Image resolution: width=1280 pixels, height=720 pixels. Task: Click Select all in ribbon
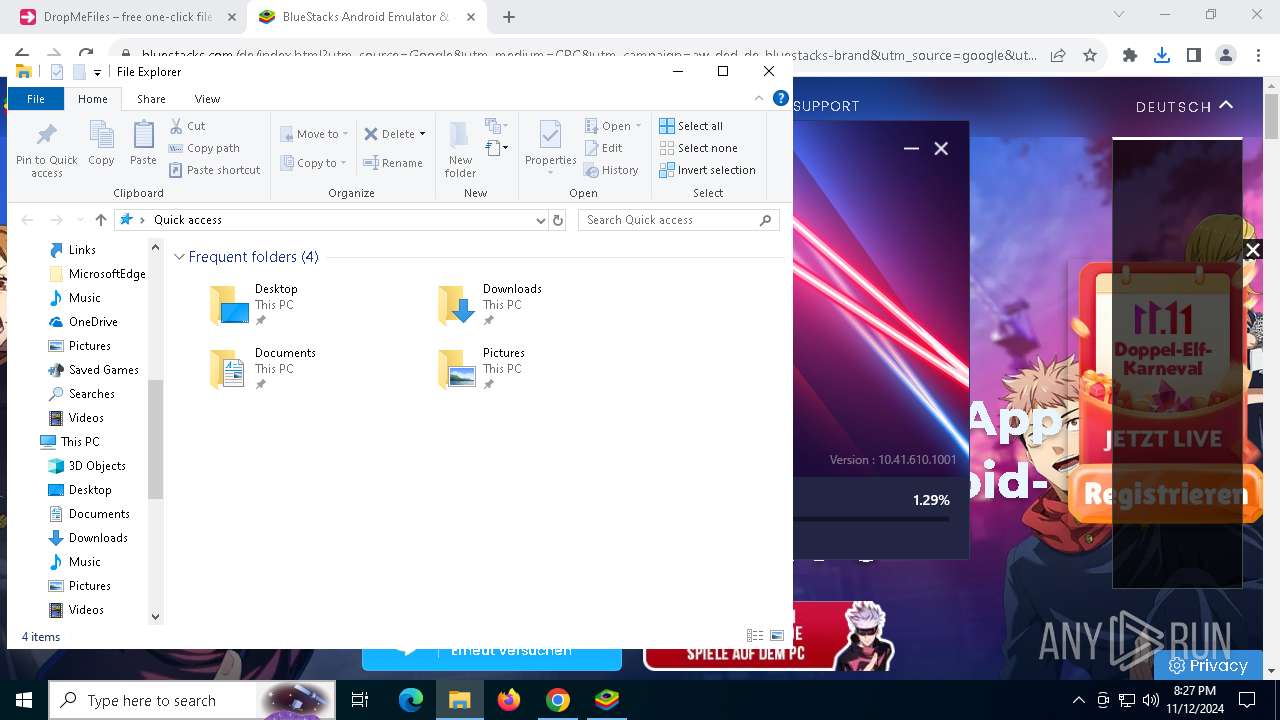(x=691, y=126)
